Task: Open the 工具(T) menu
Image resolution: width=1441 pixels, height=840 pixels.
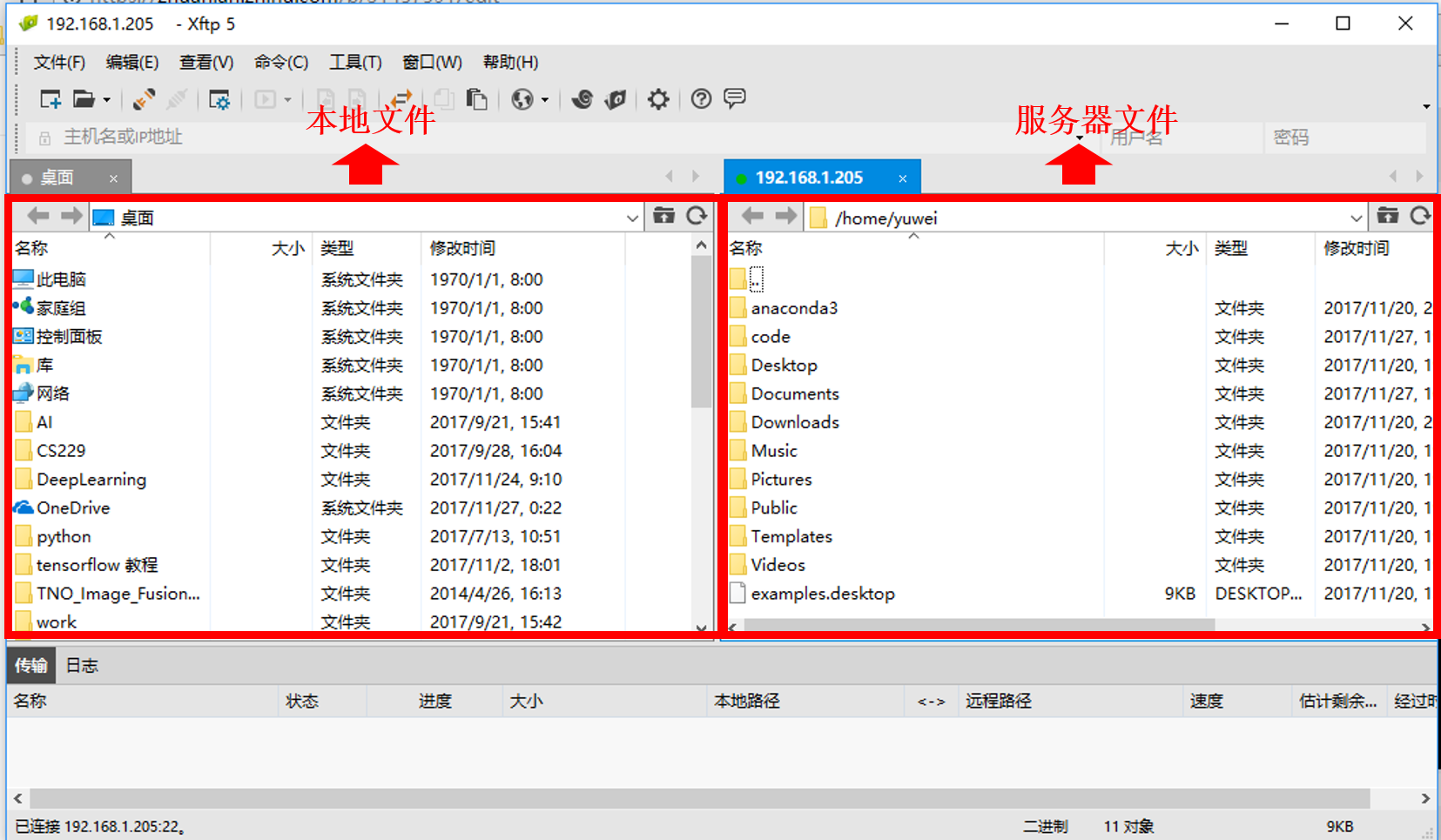Action: pyautogui.click(x=355, y=62)
